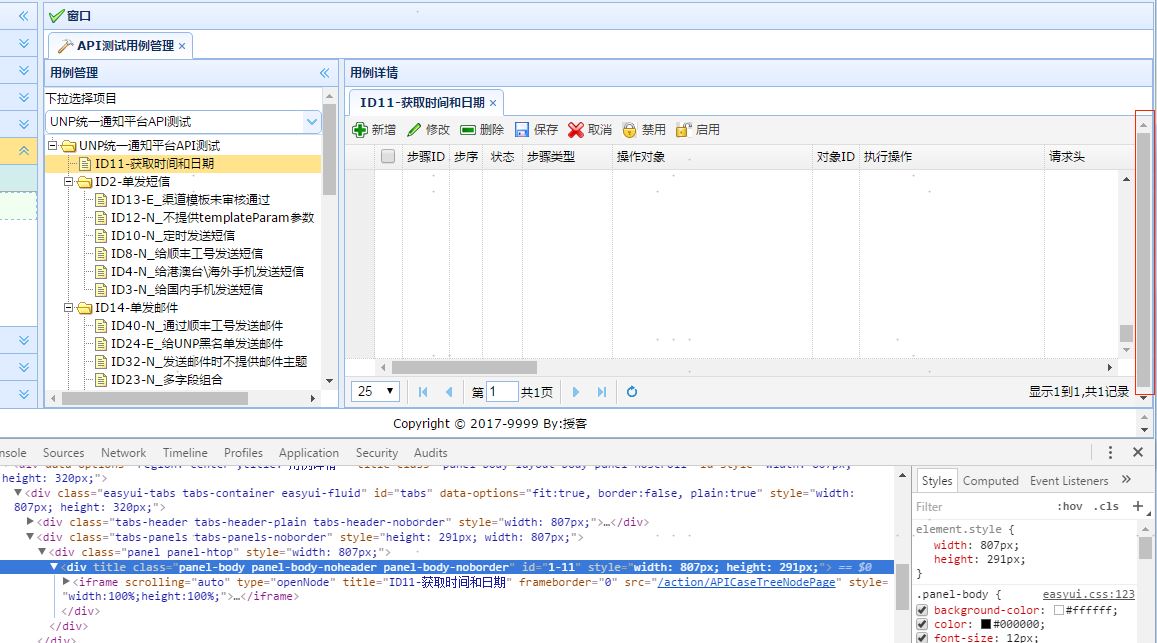Select tree node ID10-N_定时发送短信
The height and width of the screenshot is (643, 1157).
click(x=173, y=236)
